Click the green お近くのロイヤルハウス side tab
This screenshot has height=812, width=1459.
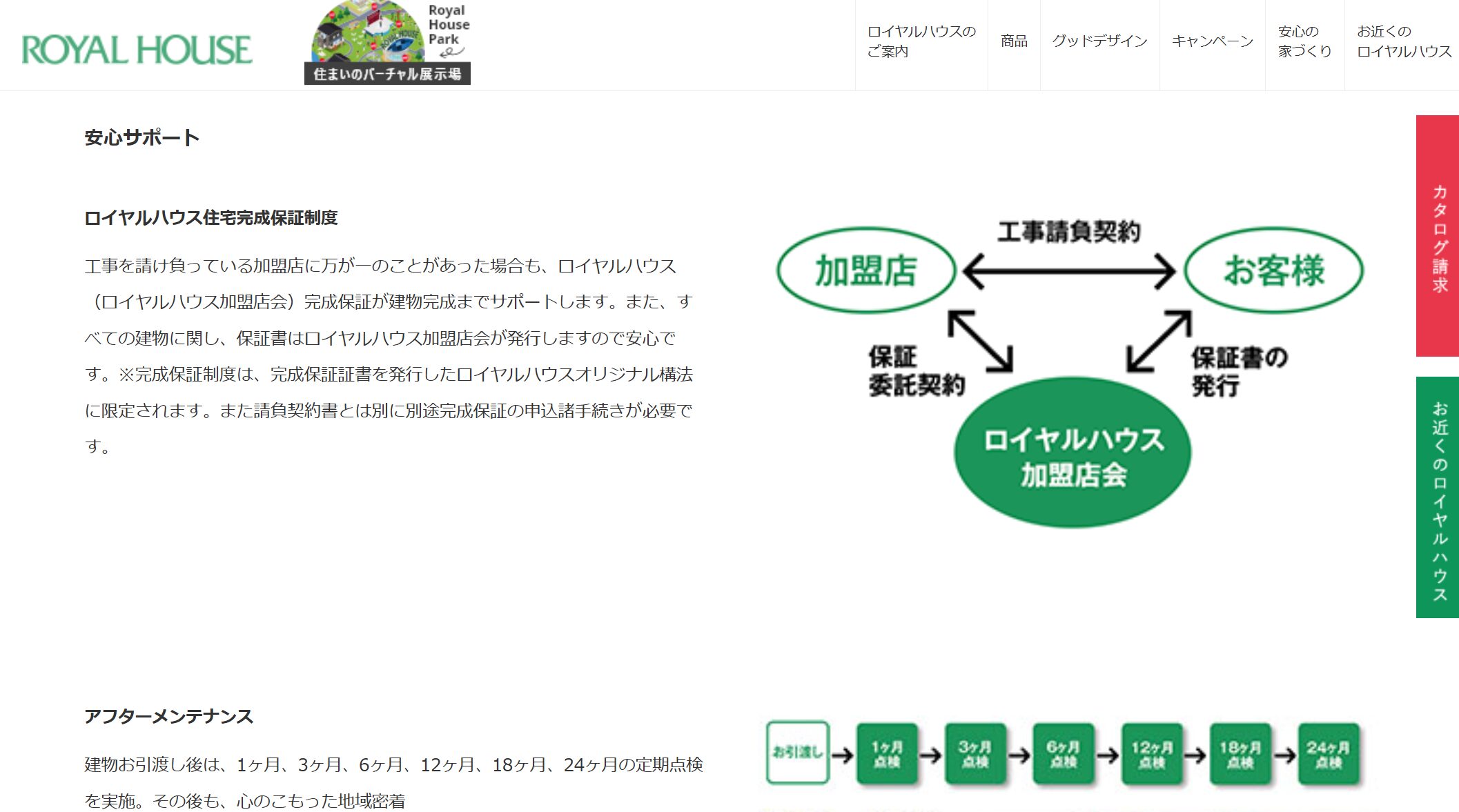pyautogui.click(x=1438, y=497)
